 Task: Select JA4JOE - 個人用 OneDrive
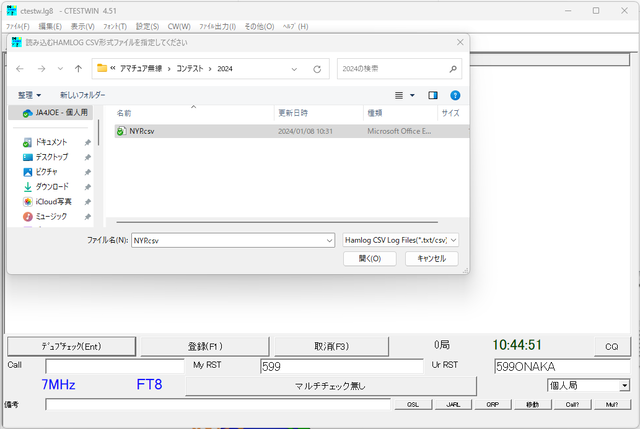[51, 113]
